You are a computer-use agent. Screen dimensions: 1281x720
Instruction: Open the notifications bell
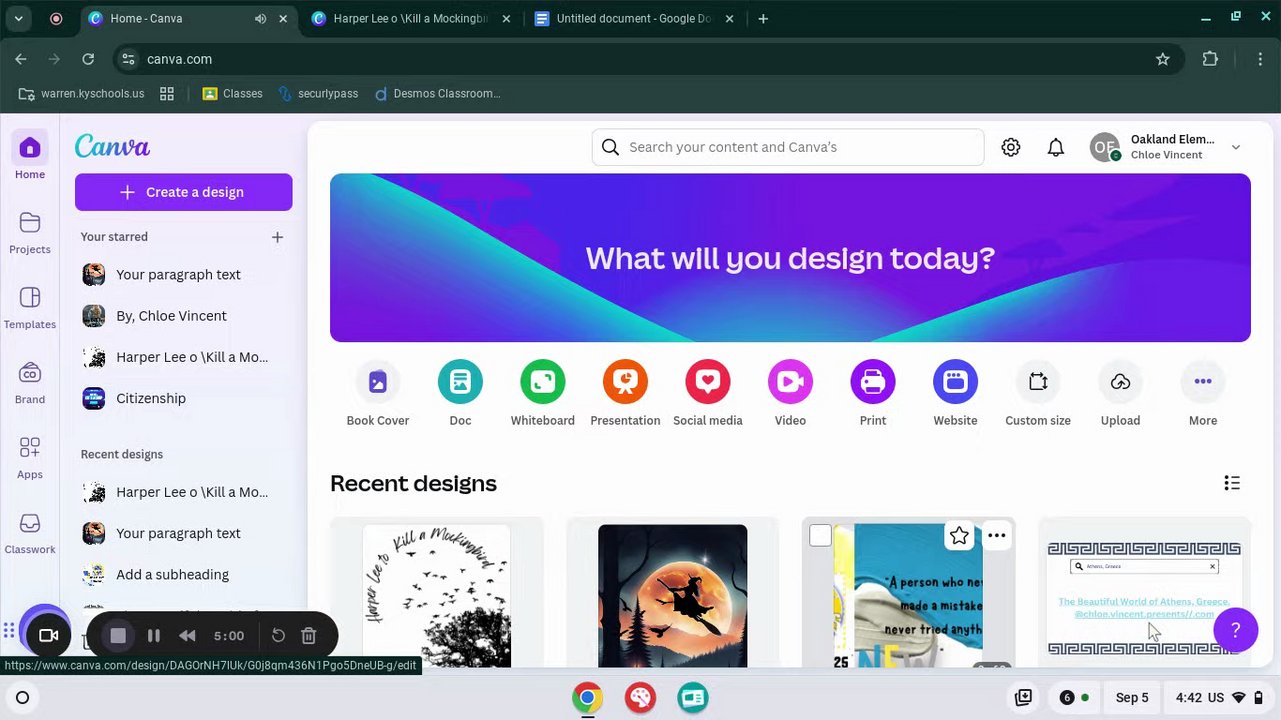[1055, 148]
